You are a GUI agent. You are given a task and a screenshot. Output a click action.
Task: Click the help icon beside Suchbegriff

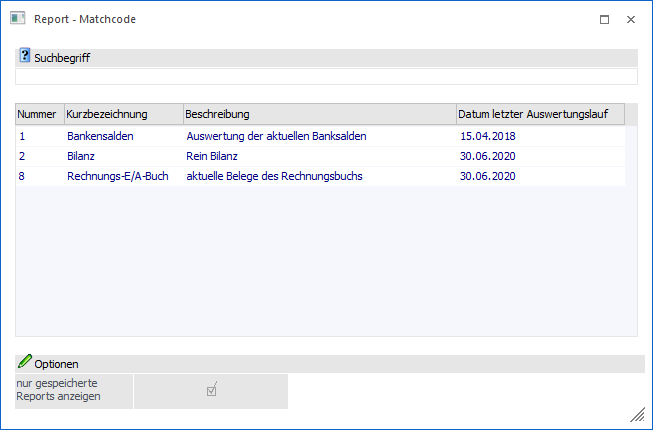pos(25,57)
